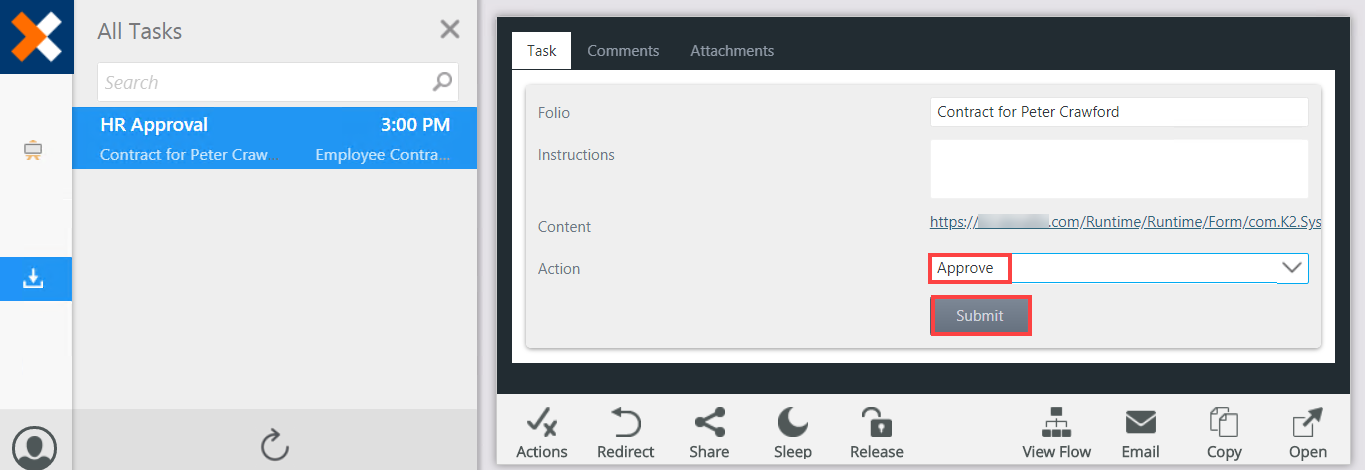Refresh the All Tasks list
Screen dimensions: 1365x470
[x=274, y=444]
